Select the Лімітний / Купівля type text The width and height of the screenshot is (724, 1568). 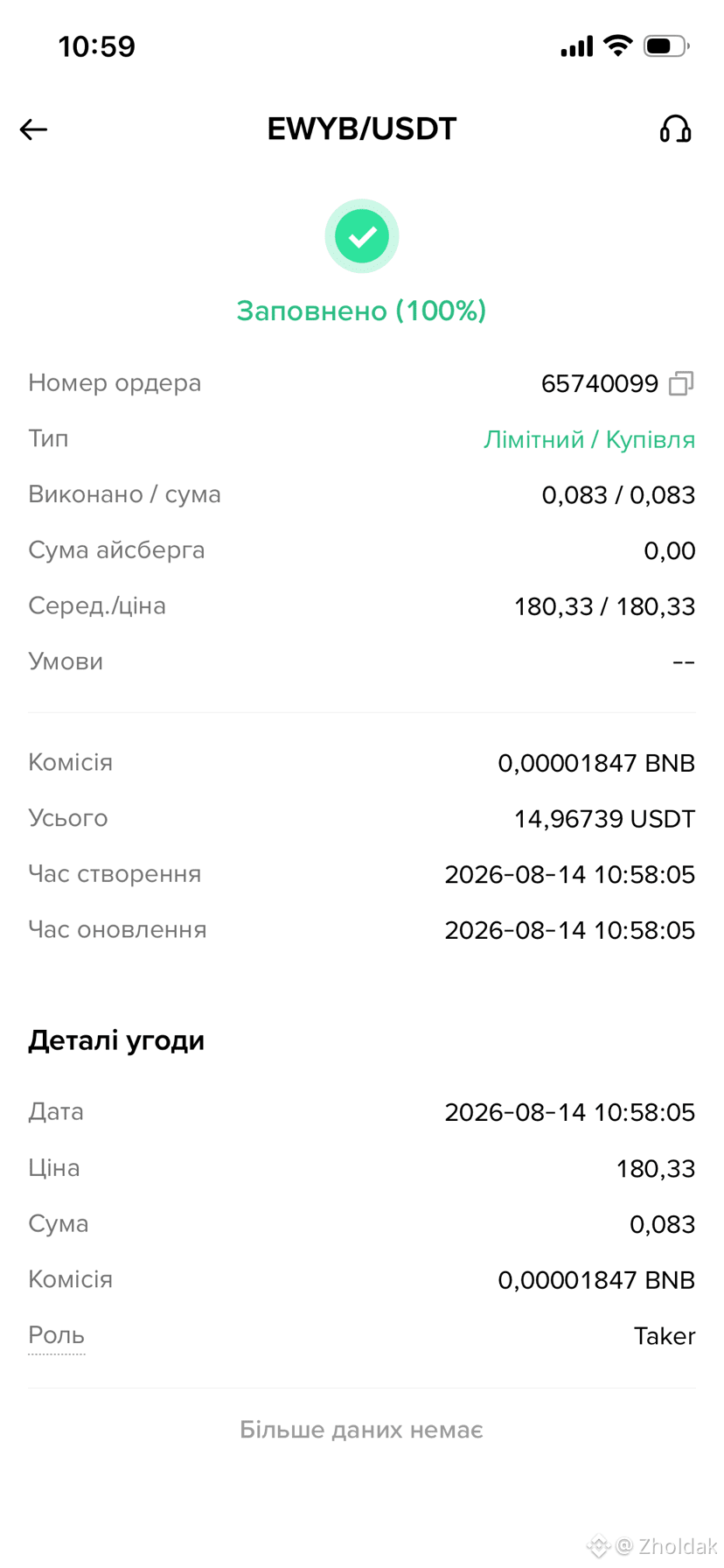[x=589, y=439]
